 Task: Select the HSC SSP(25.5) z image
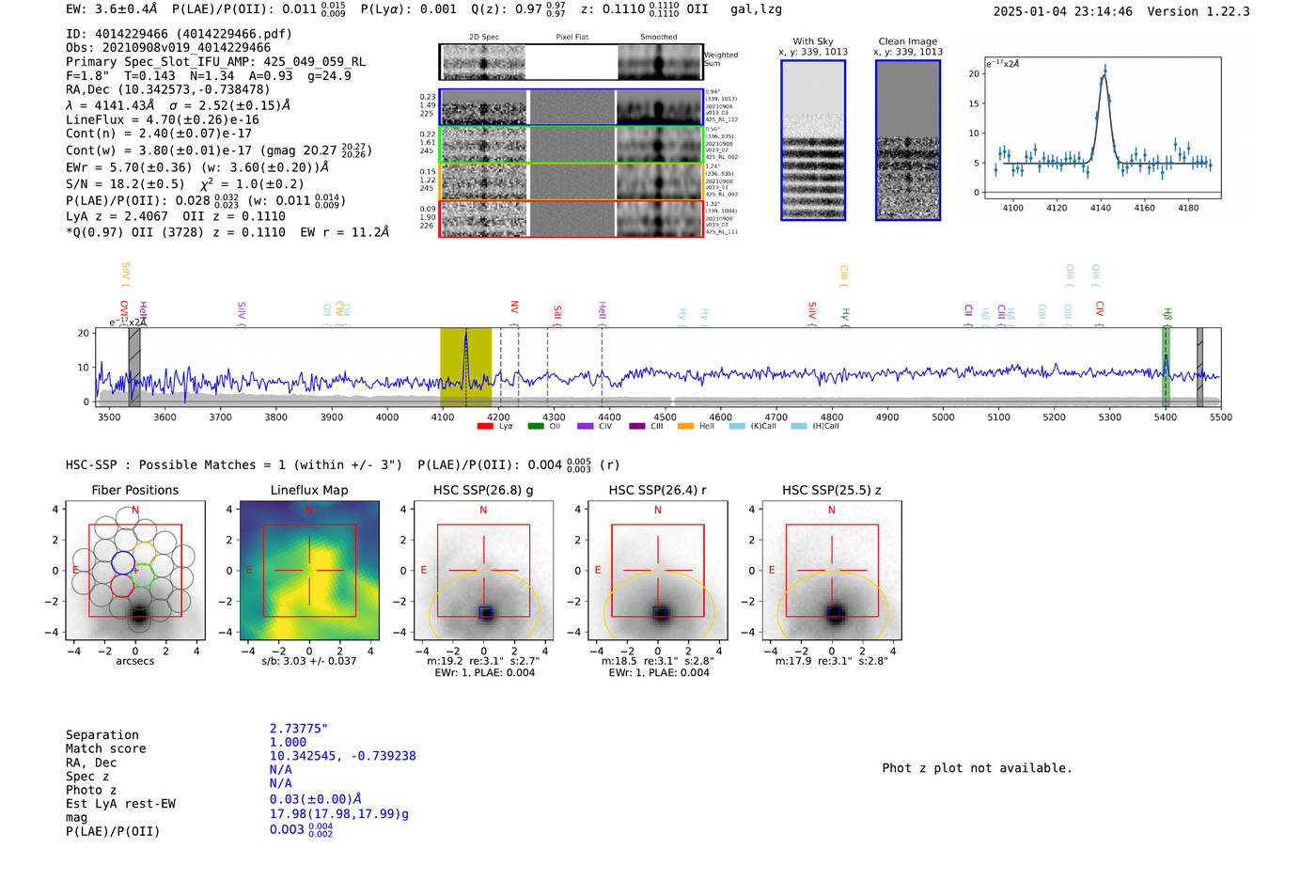[832, 571]
